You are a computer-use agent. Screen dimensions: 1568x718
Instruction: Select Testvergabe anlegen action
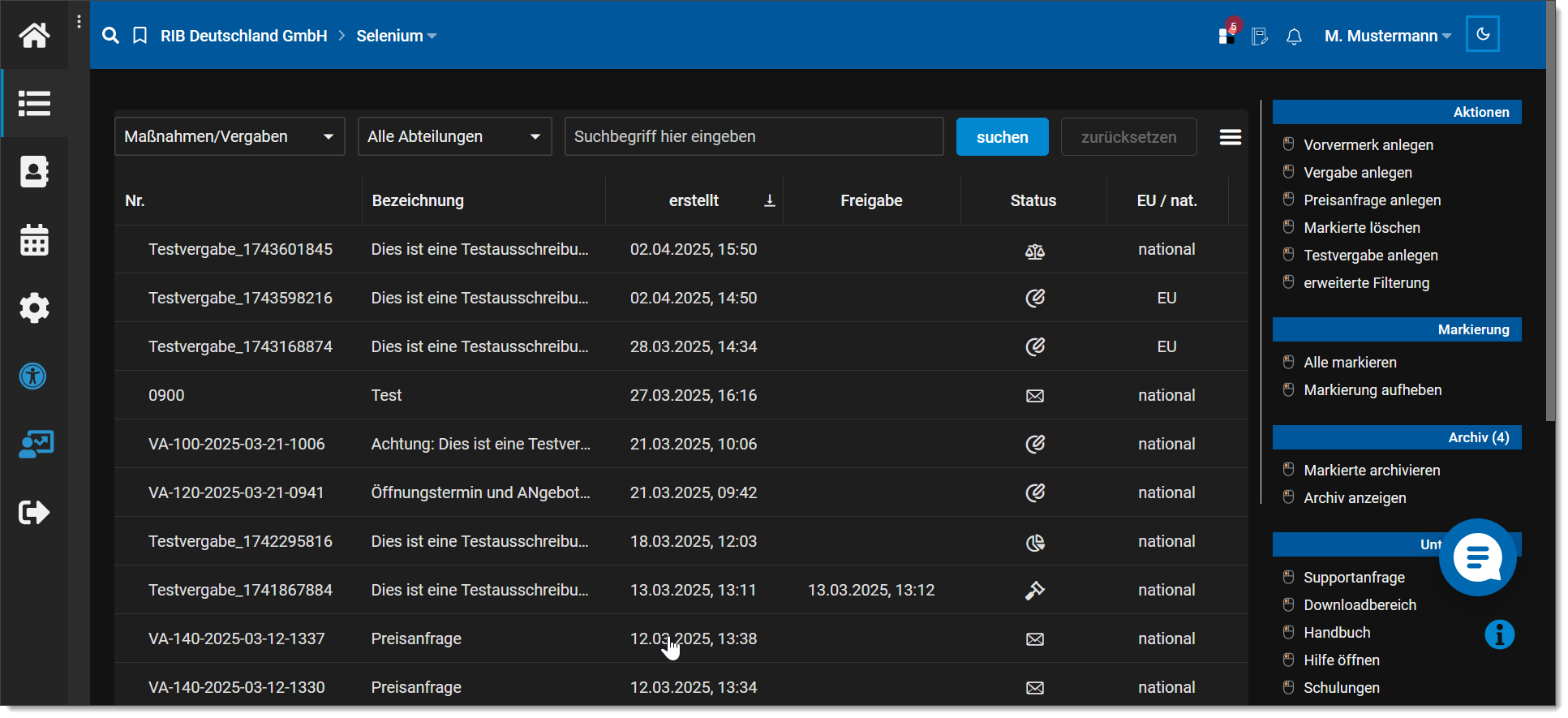[1370, 256]
